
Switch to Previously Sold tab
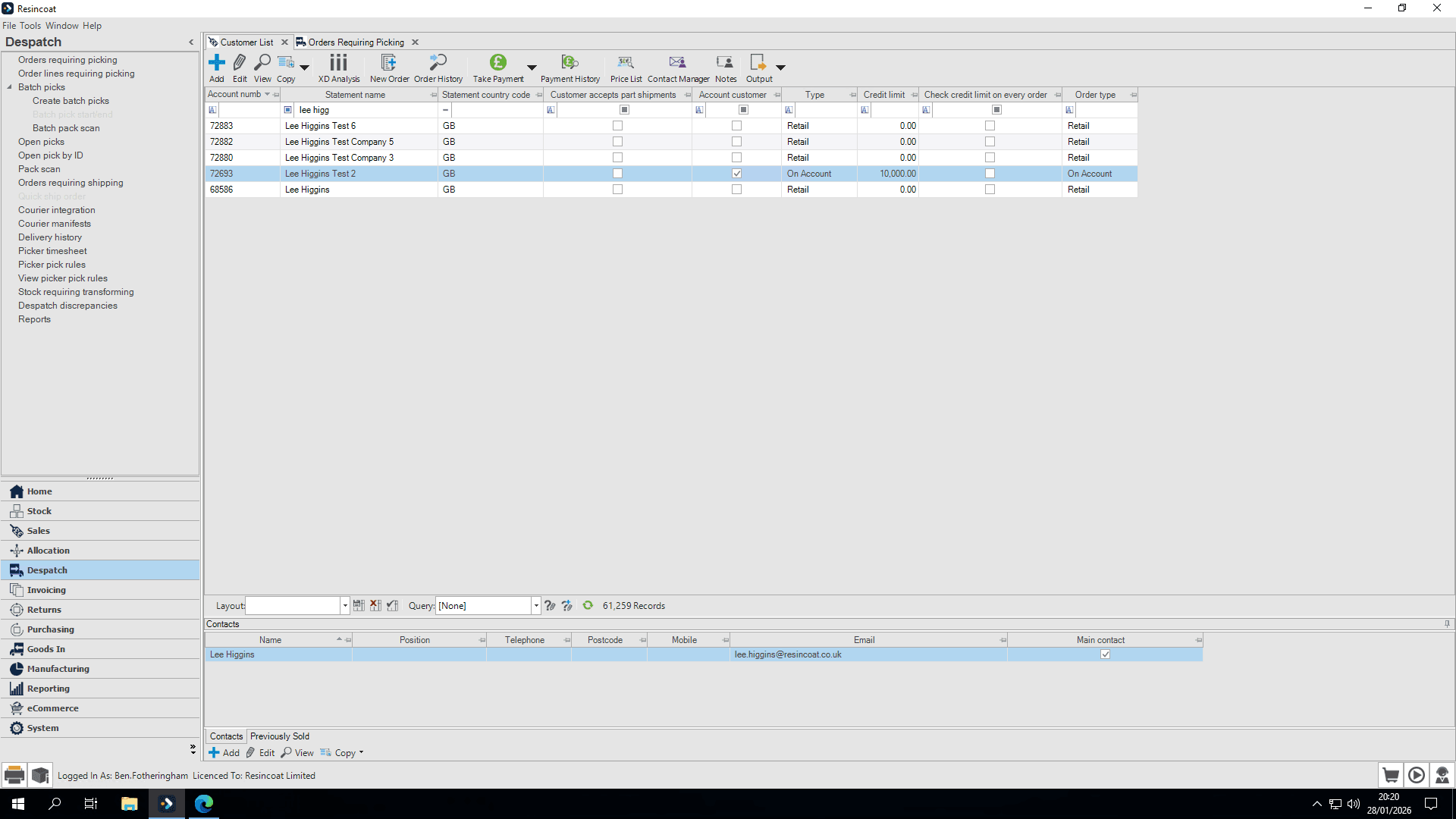280,736
